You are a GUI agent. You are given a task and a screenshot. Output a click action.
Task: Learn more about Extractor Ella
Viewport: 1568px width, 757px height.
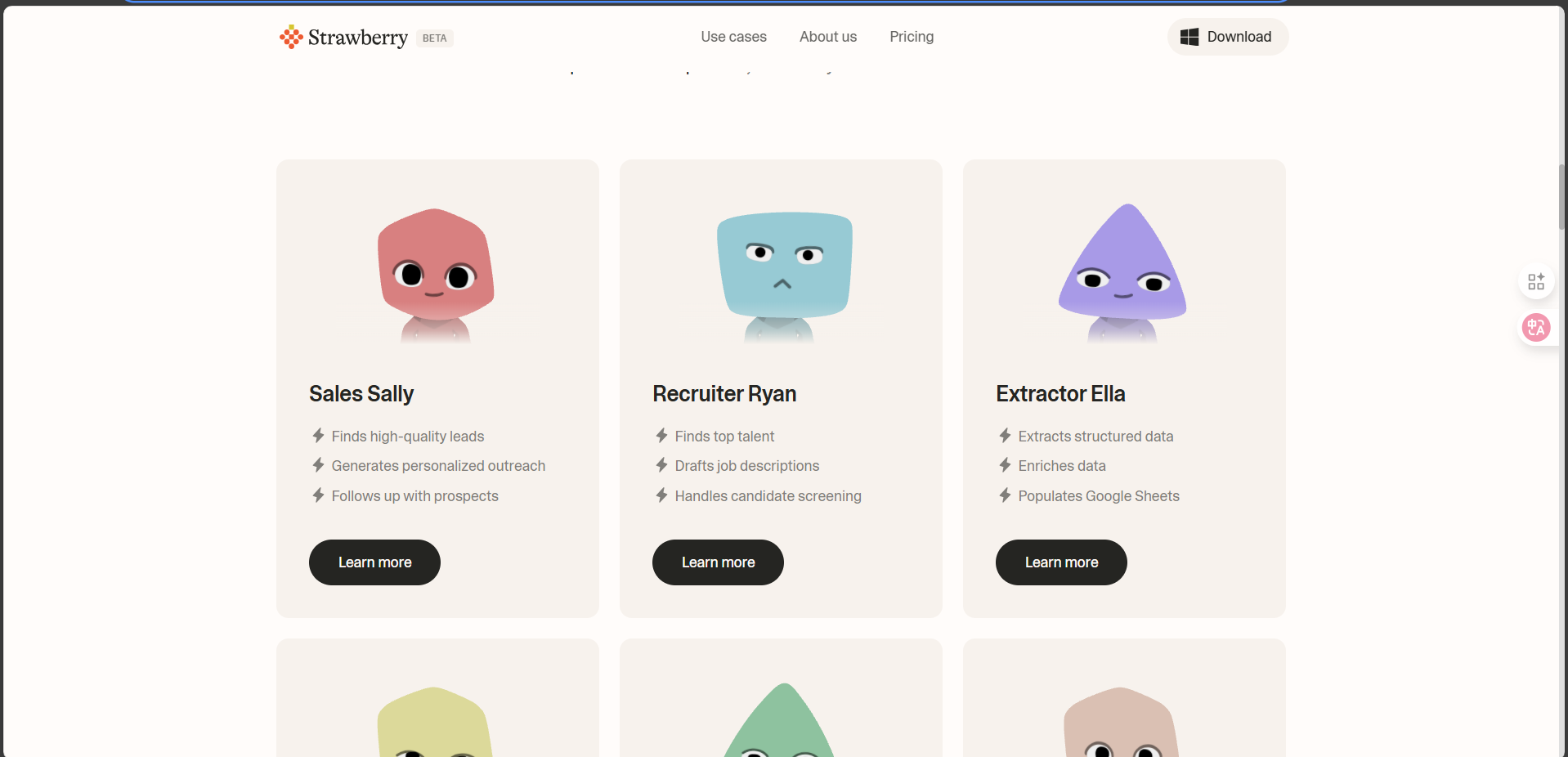[x=1061, y=562]
